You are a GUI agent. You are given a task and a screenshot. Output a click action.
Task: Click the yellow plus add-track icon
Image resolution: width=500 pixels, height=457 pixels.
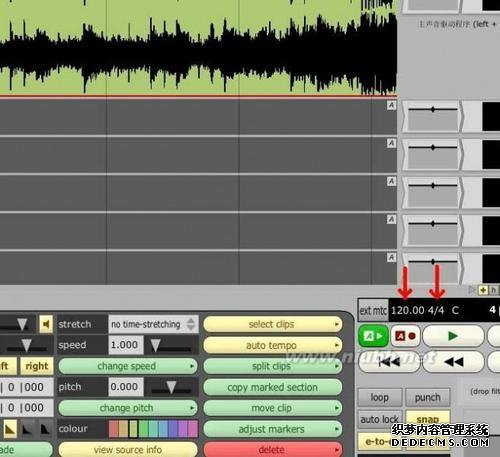point(483,290)
